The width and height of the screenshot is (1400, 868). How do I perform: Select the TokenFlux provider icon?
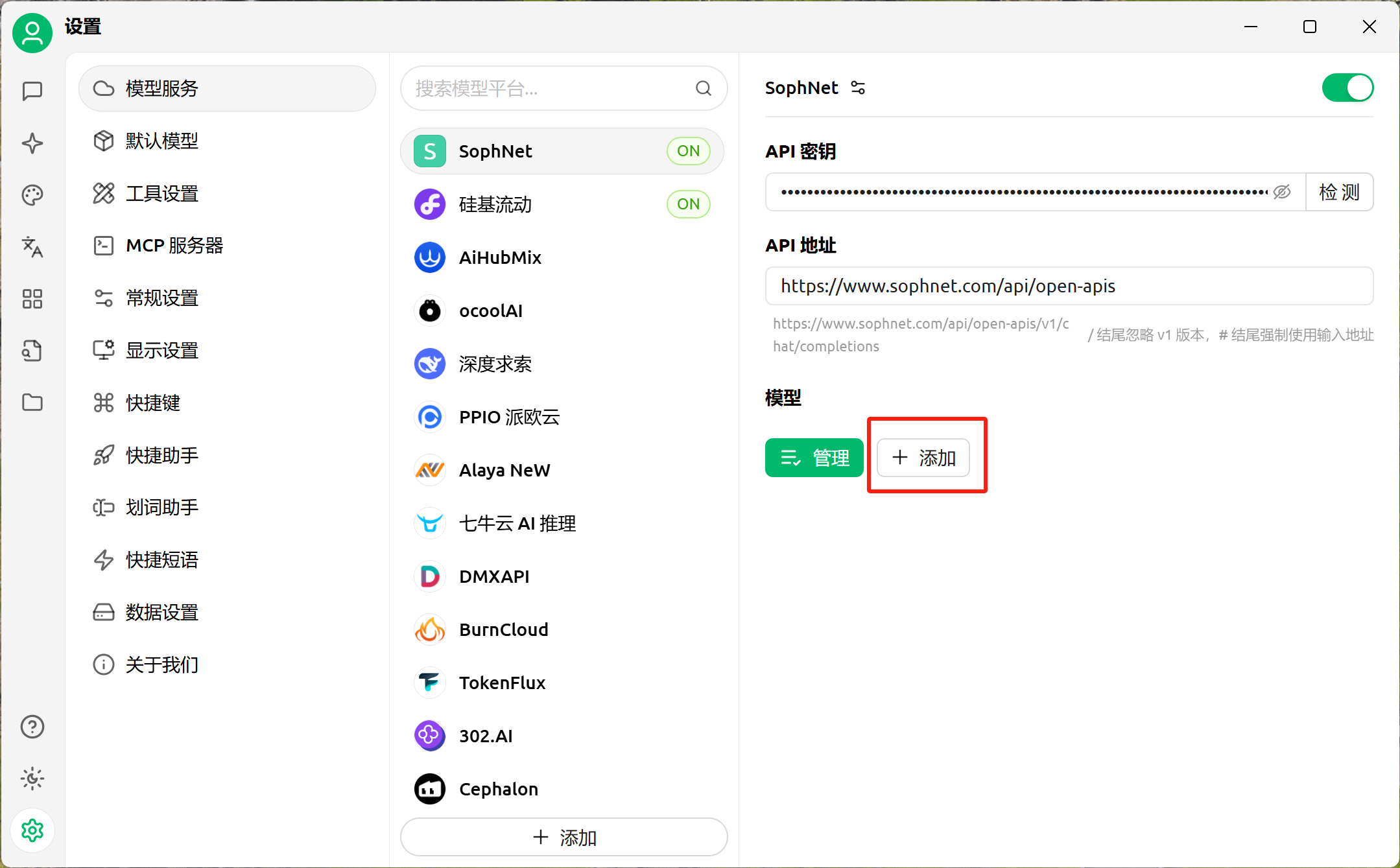(429, 683)
